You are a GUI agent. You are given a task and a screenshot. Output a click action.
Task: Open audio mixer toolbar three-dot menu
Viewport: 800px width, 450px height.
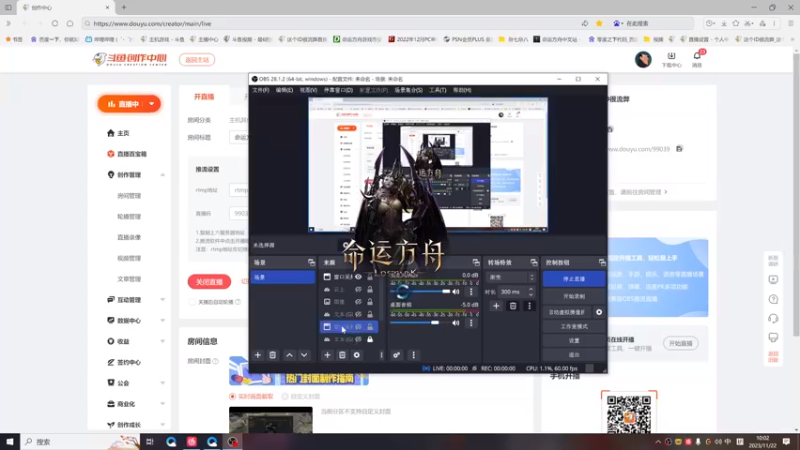[x=413, y=355]
